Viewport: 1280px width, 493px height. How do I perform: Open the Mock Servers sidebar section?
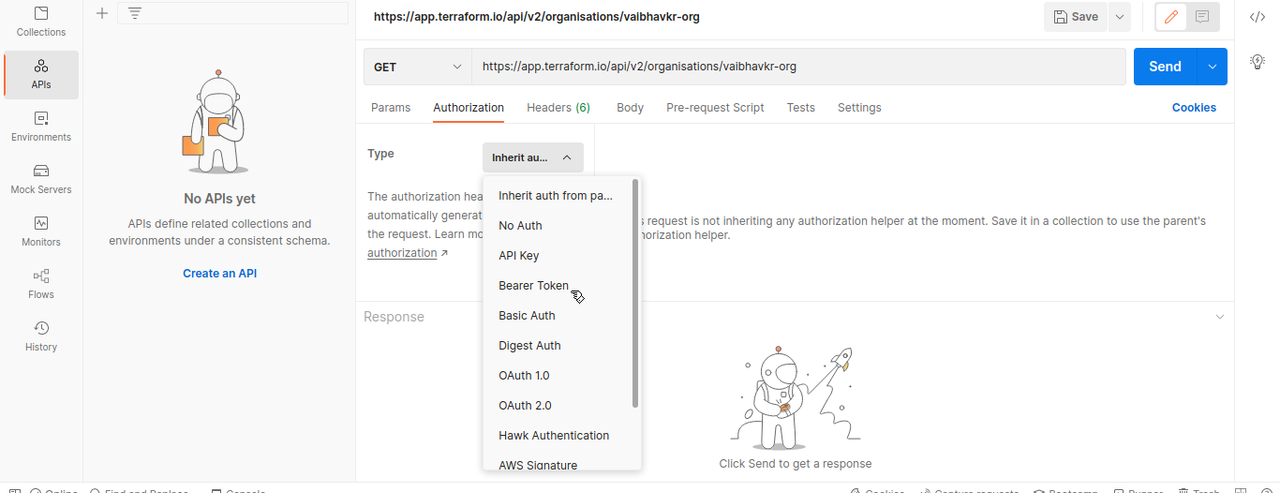(x=41, y=179)
